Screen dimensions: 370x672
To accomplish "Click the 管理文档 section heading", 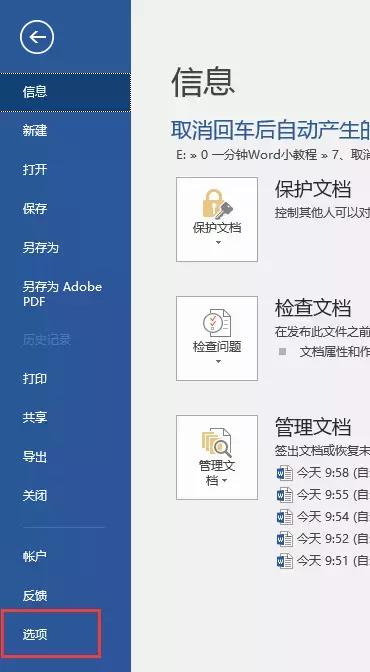I will coord(313,427).
